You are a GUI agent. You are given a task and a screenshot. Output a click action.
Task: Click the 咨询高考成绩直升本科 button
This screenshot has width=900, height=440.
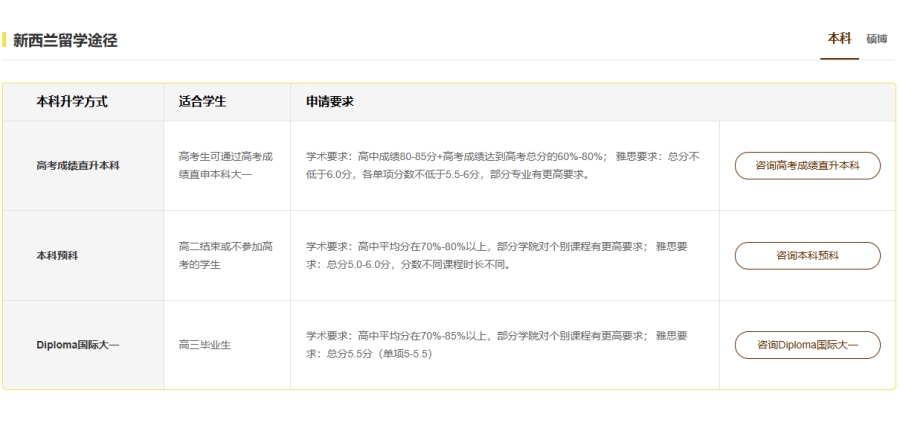click(807, 166)
